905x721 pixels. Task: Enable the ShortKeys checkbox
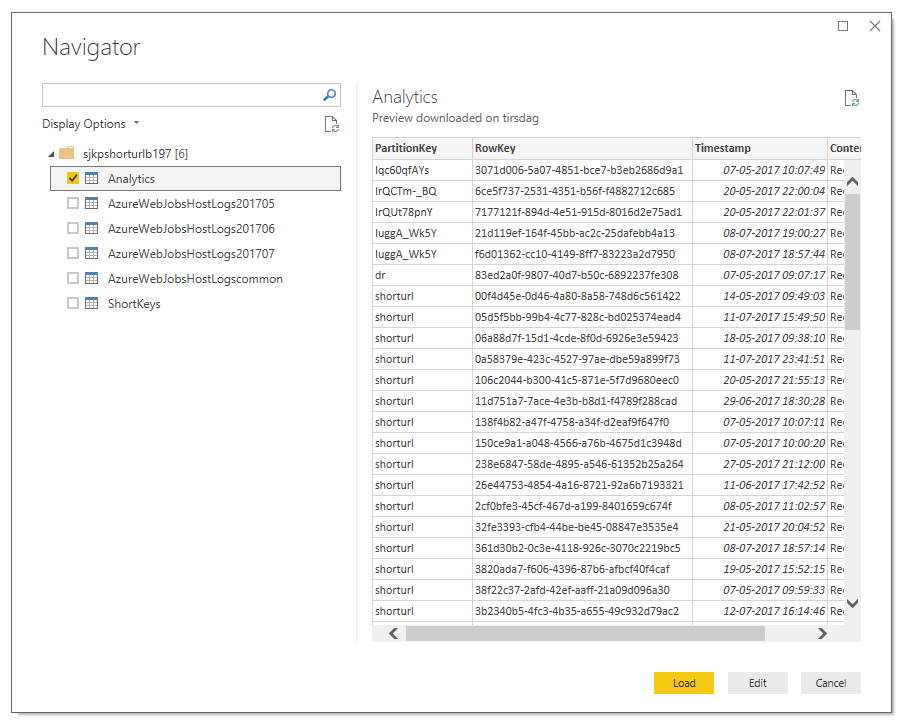[x=73, y=304]
